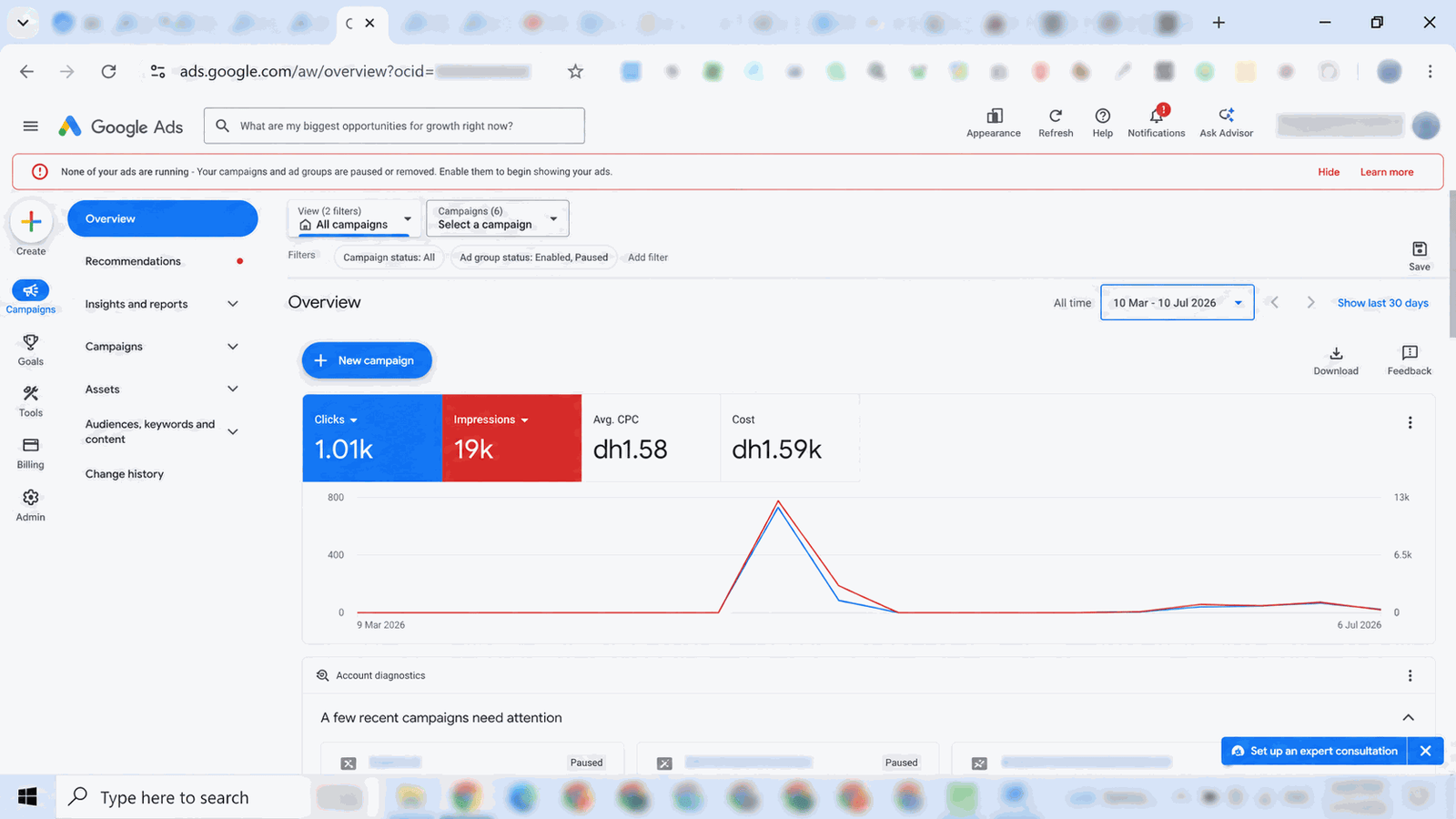This screenshot has height=819, width=1456.
Task: Open the Chrome three-dot menu
Action: point(1430,71)
